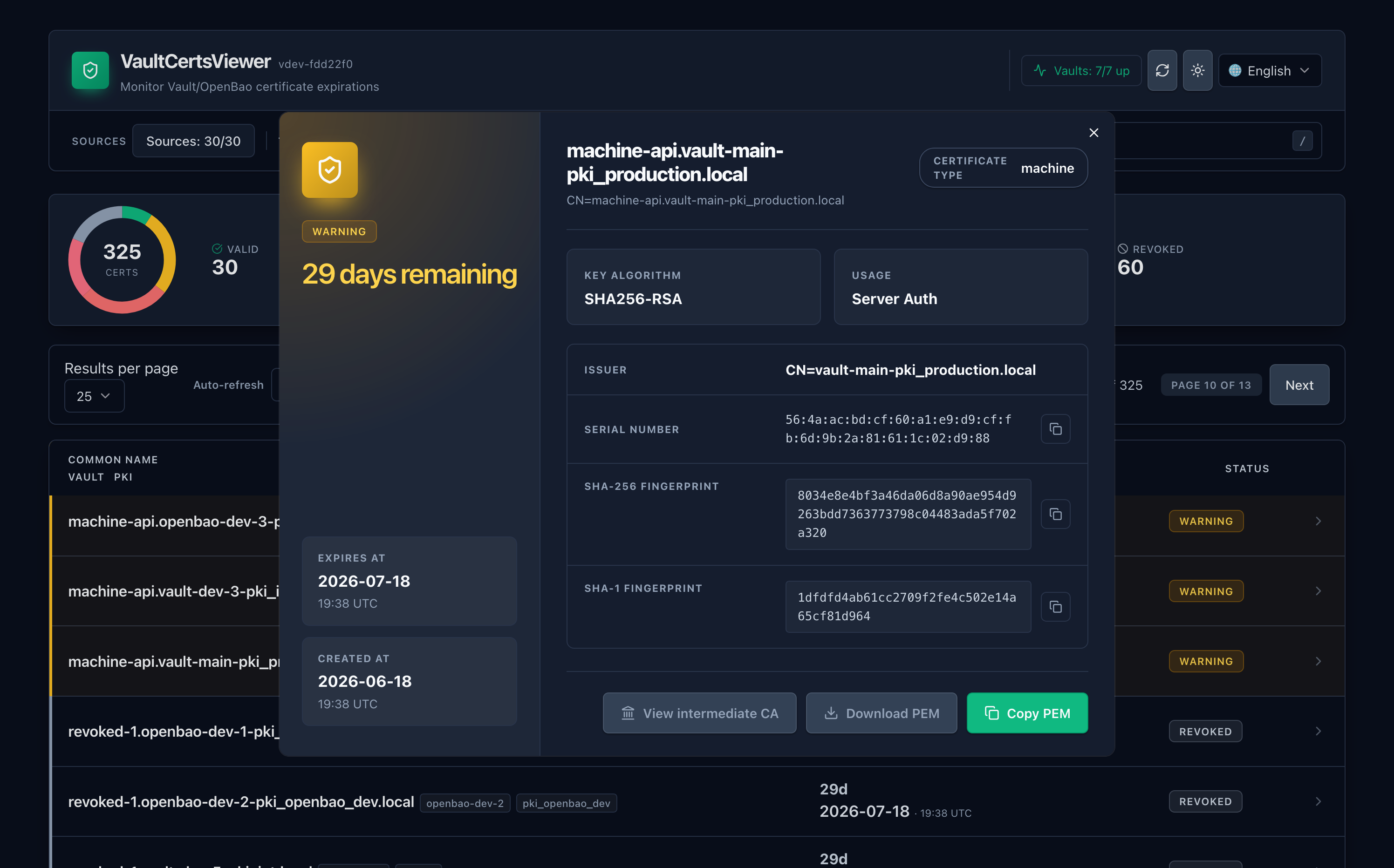Click the CN=machine-api subject line
Screen dimensions: 1394x868
pyautogui.click(x=705, y=200)
